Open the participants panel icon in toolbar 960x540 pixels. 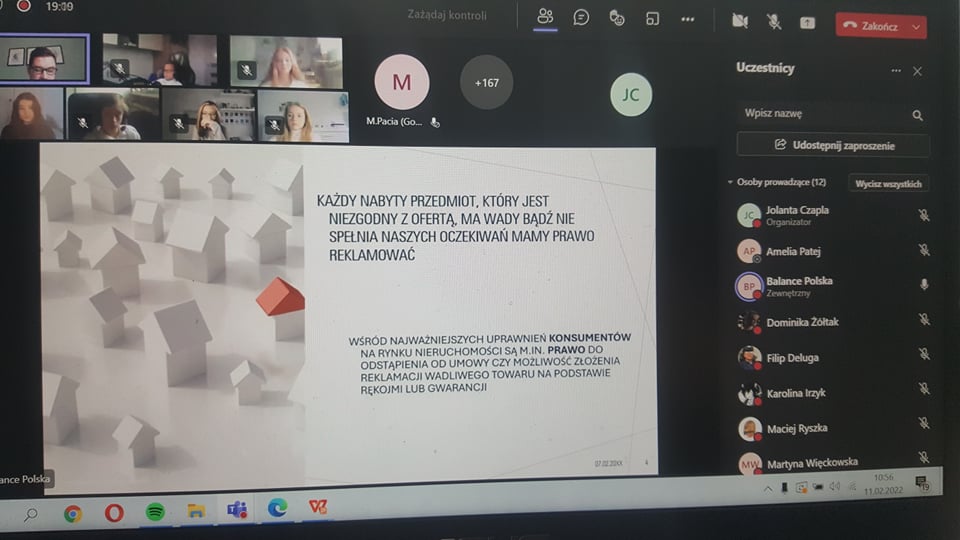(x=545, y=17)
